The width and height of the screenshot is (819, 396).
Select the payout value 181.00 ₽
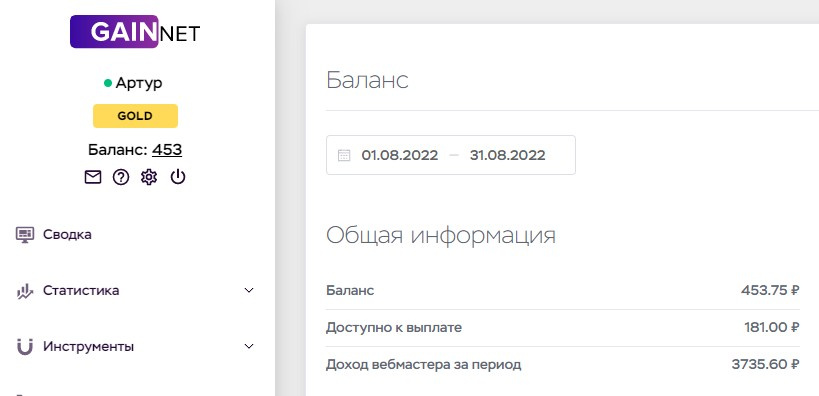772,328
